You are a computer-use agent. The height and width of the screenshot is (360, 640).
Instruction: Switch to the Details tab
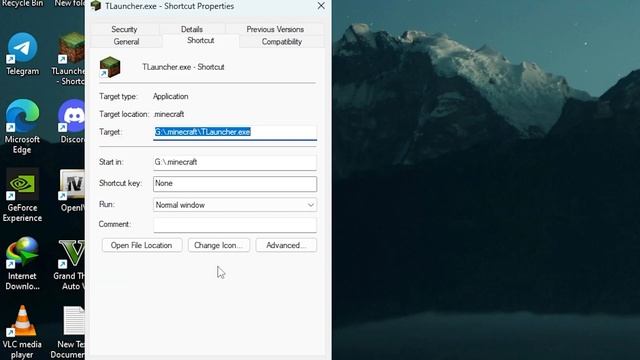[x=192, y=29]
